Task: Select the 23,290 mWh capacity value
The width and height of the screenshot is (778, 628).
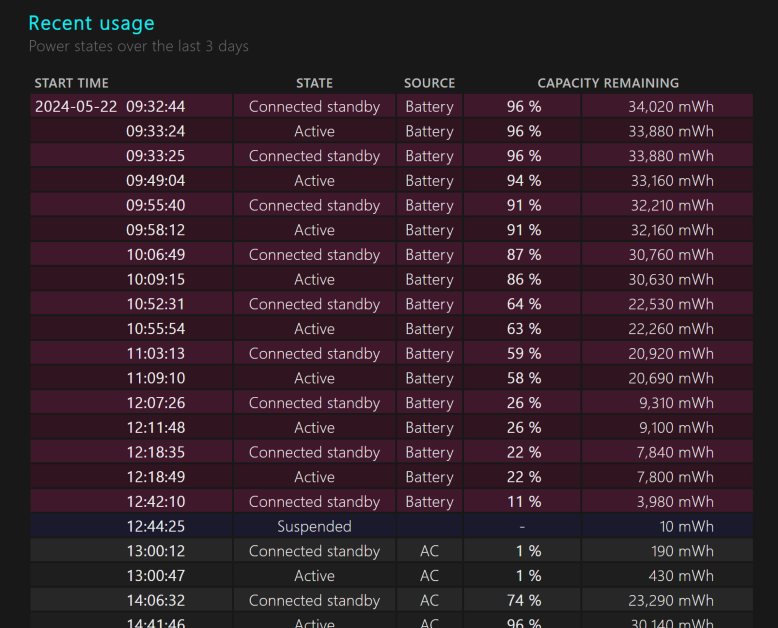Action: click(671, 600)
